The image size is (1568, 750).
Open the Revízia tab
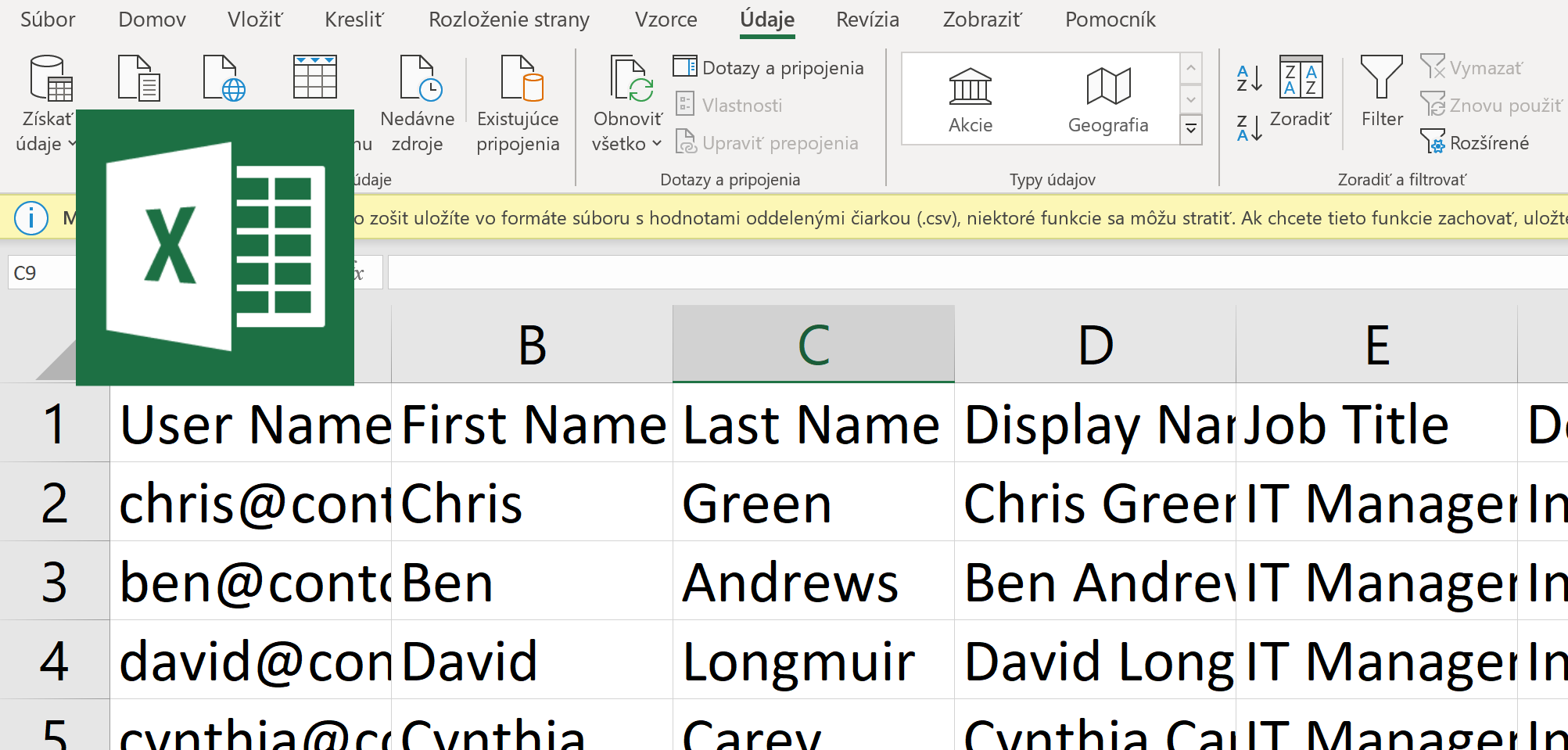click(867, 20)
